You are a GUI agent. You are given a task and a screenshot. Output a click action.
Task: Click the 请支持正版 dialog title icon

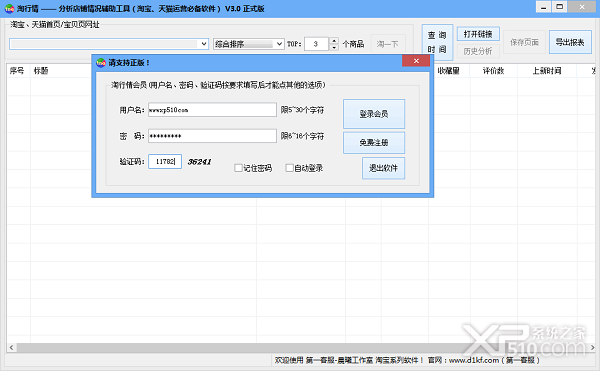(101, 62)
